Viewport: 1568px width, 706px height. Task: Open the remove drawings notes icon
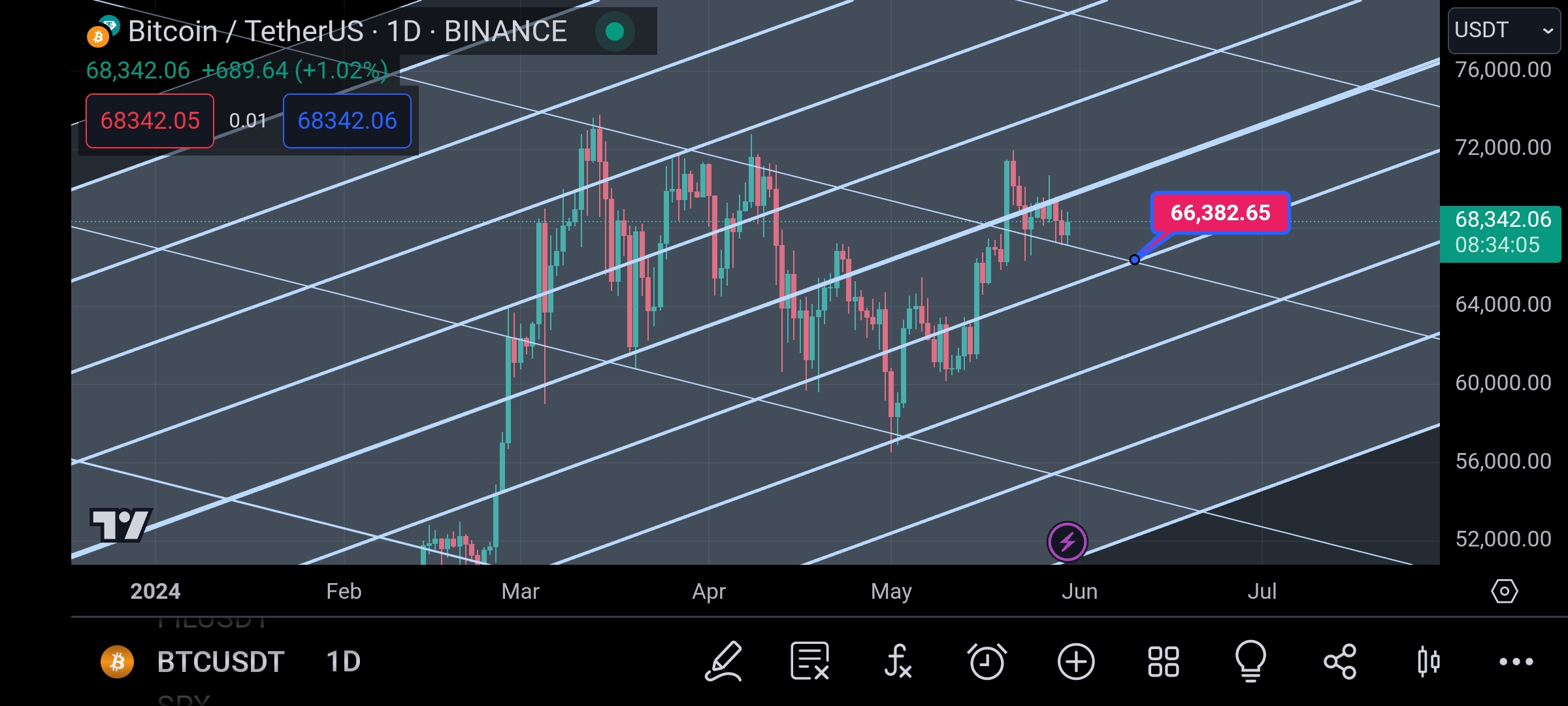pyautogui.click(x=809, y=662)
